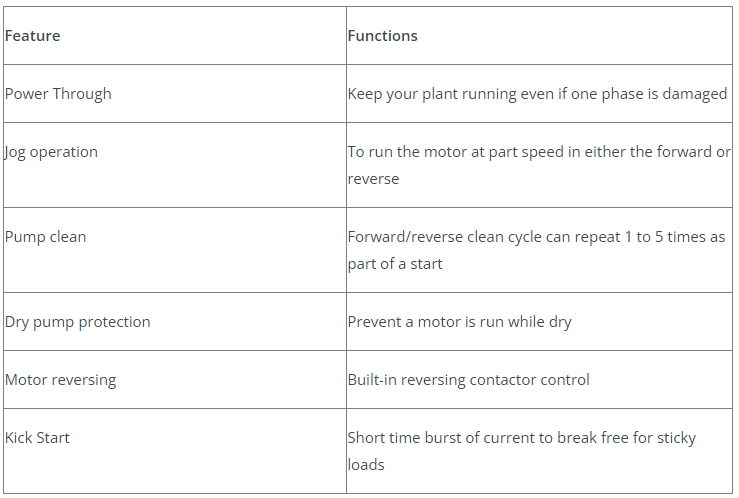Click the Dry pump protection cell
The image size is (739, 498).
(78, 322)
